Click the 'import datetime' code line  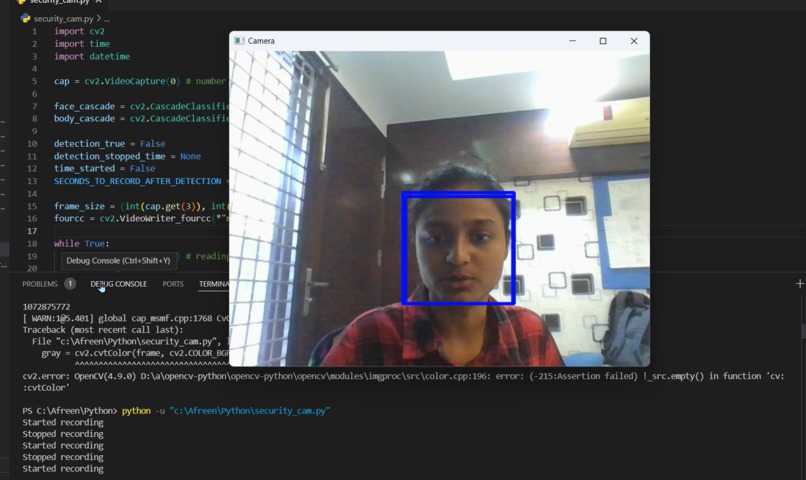point(92,57)
